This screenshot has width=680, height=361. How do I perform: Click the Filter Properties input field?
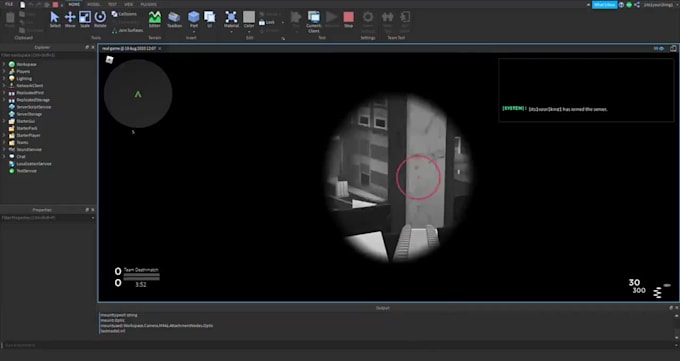[45, 218]
